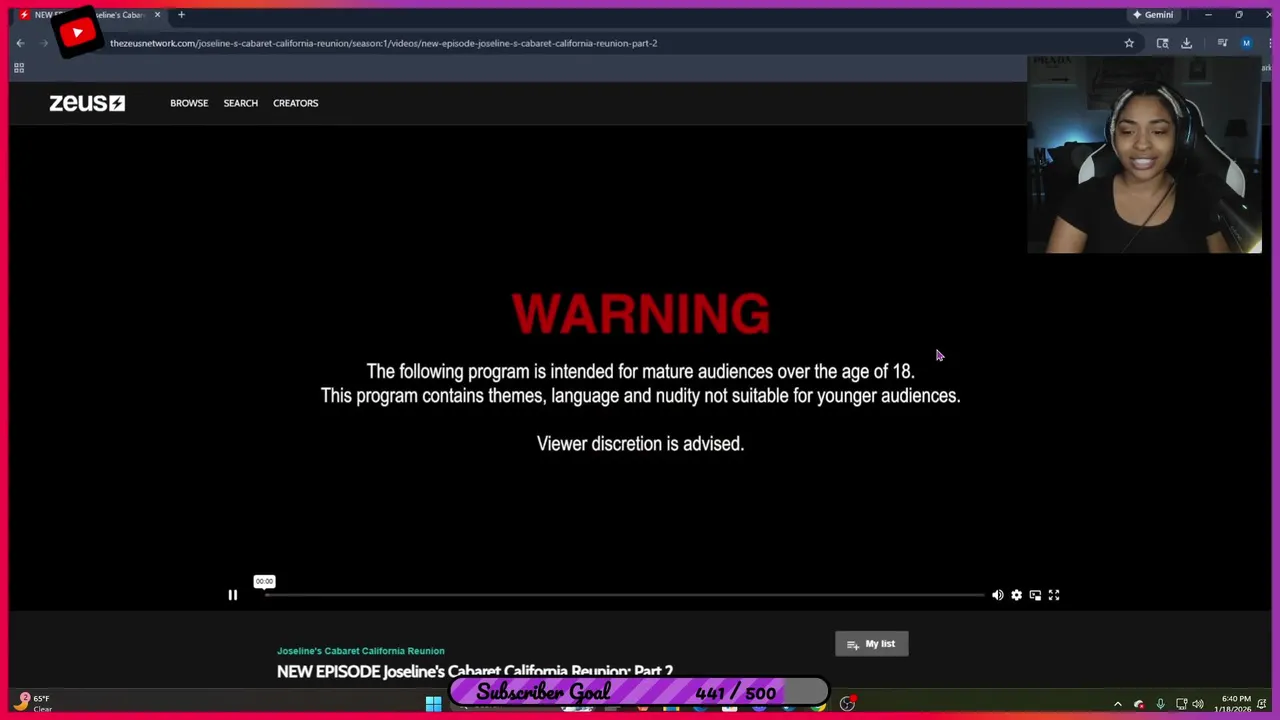Open the Windows Start menu

pos(433,704)
